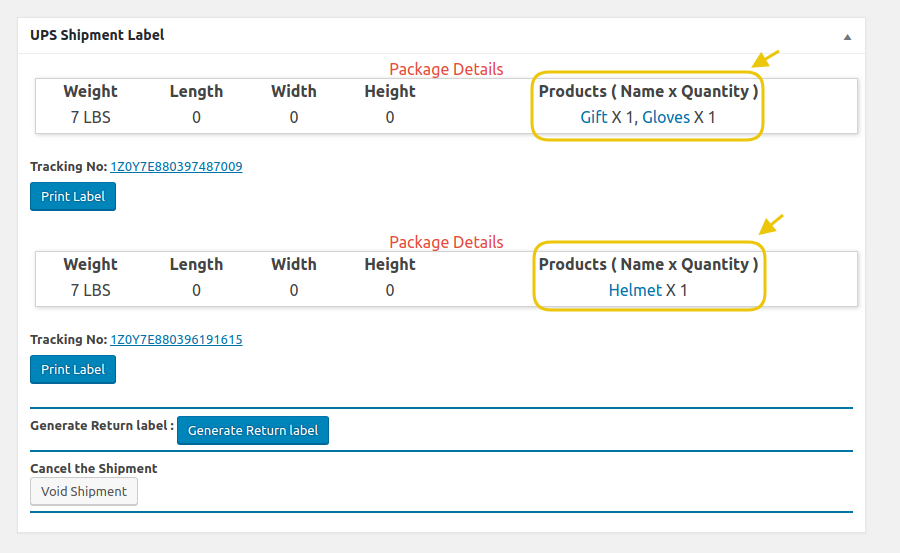The height and width of the screenshot is (553, 900).
Task: Click Length header in Helmet package table
Action: (196, 264)
